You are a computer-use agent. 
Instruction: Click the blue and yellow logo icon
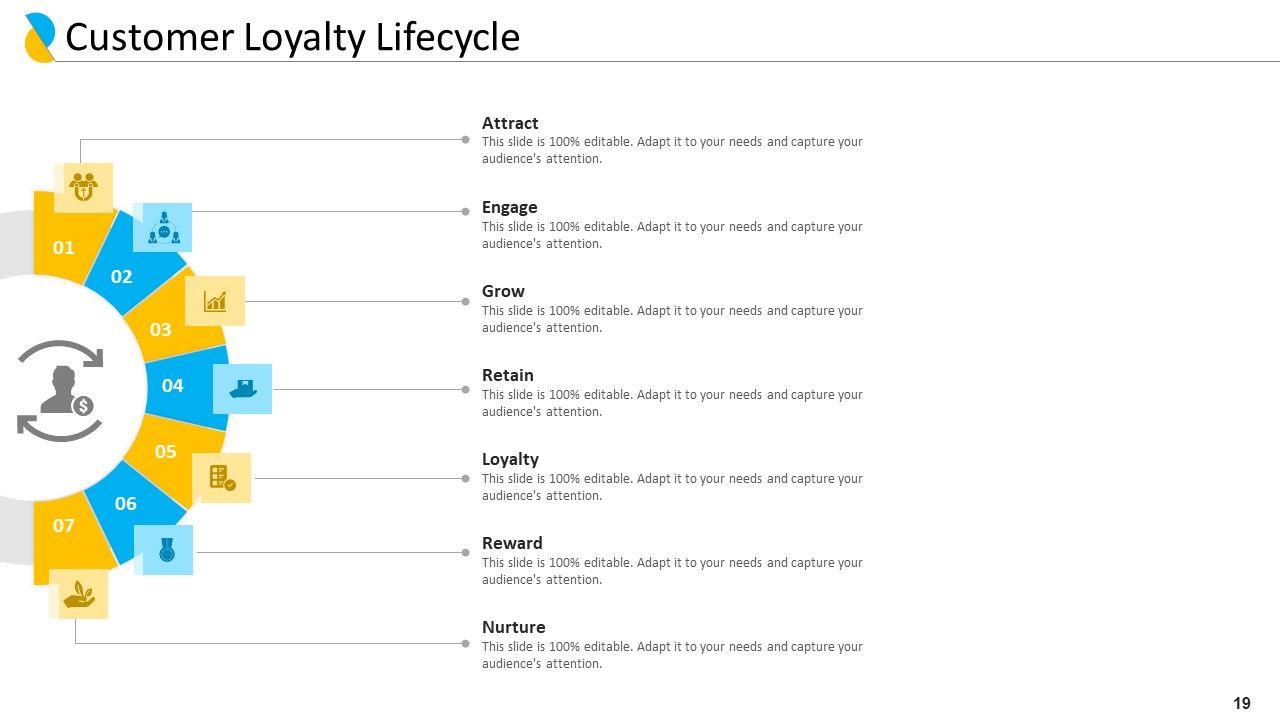point(39,38)
